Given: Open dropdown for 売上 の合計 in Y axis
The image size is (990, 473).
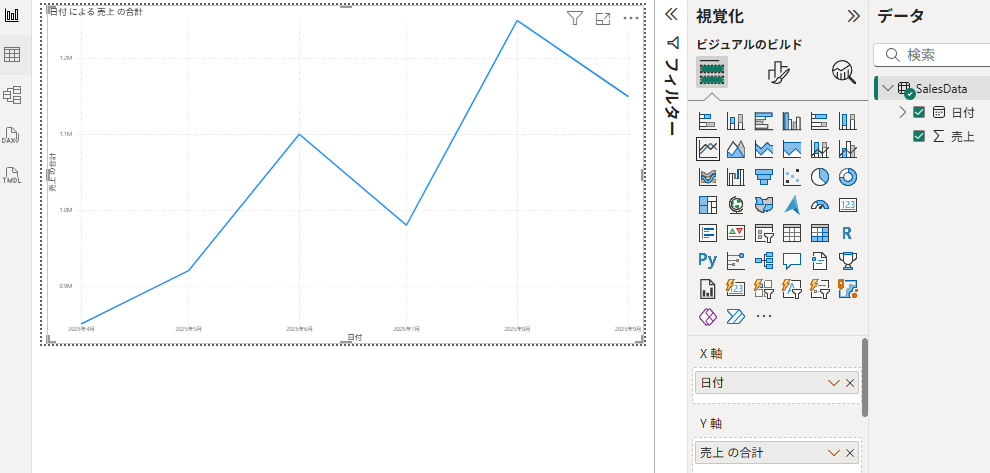Looking at the screenshot, I should coord(833,453).
